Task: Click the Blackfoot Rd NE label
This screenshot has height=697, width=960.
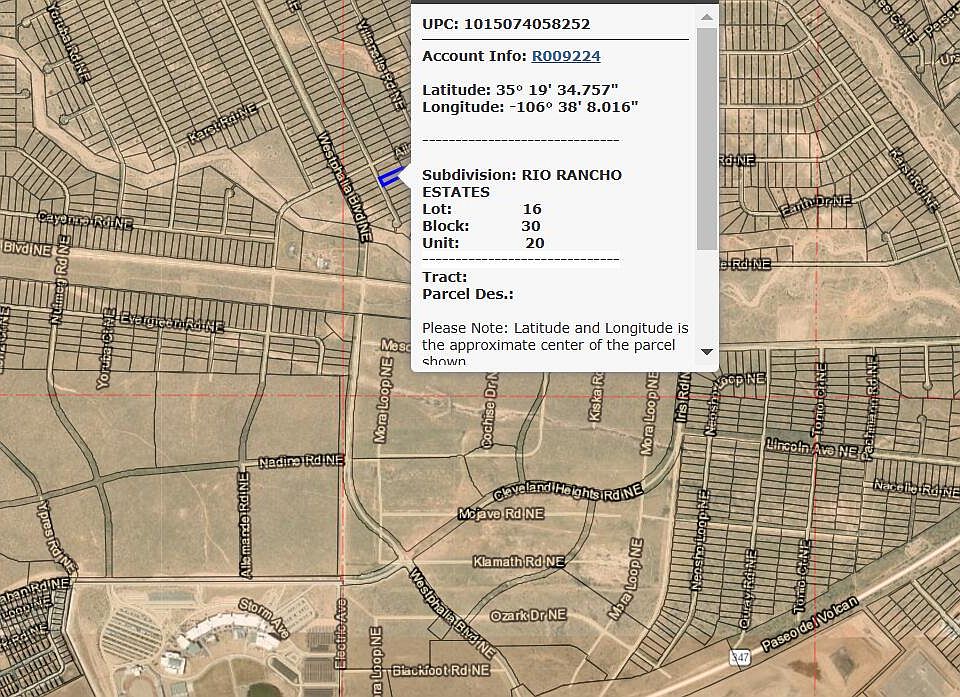Action: coord(441,669)
